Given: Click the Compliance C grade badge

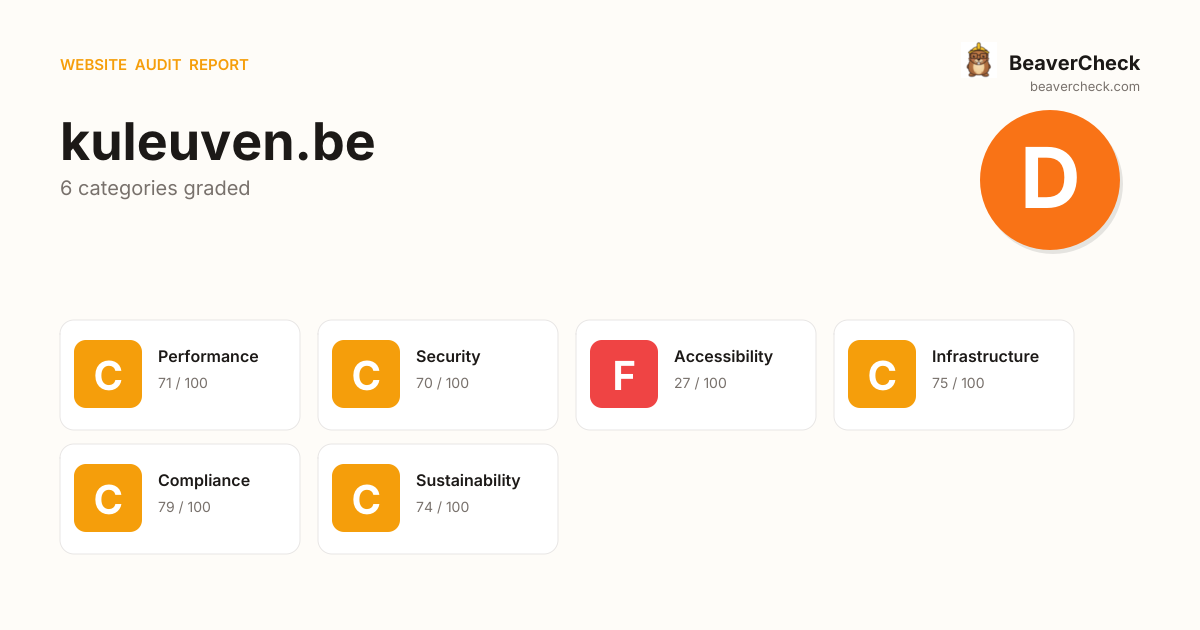Looking at the screenshot, I should click(x=108, y=498).
